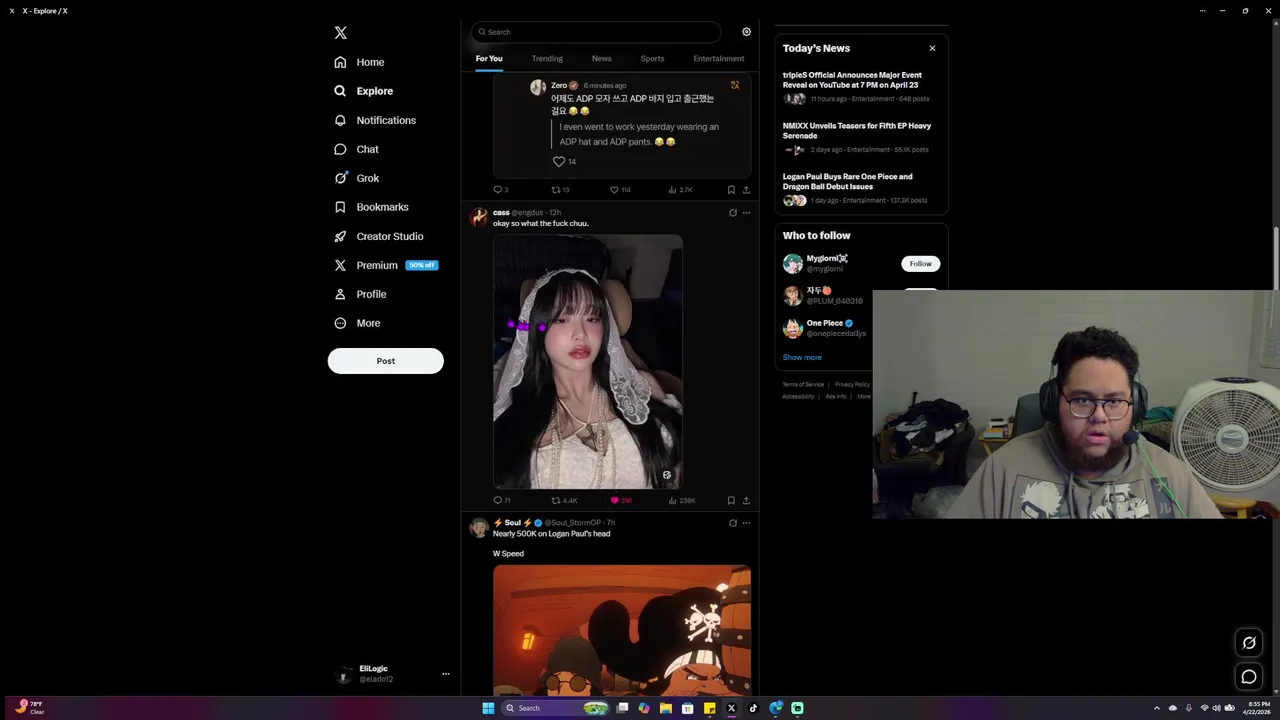
Task: Open tripleS Official major event news story
Action: coord(859,86)
